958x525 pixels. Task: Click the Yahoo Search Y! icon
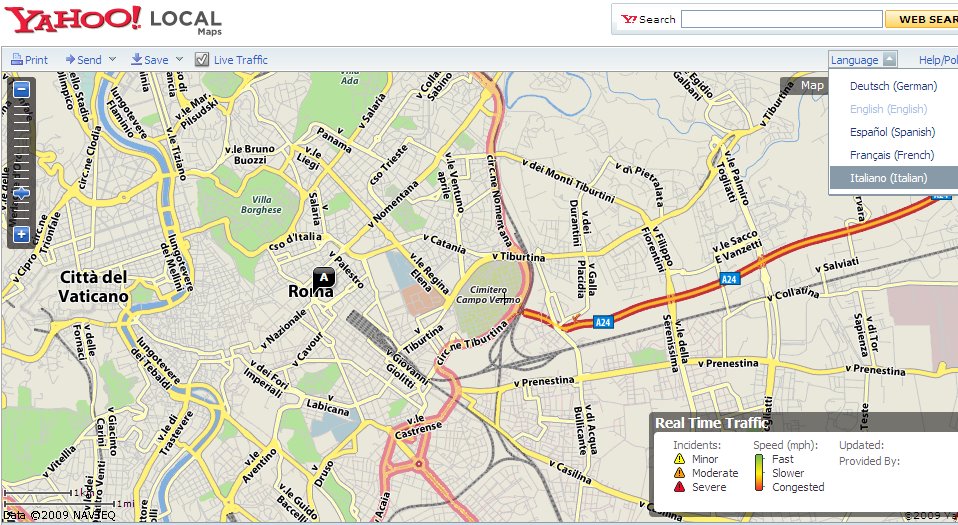click(x=629, y=19)
